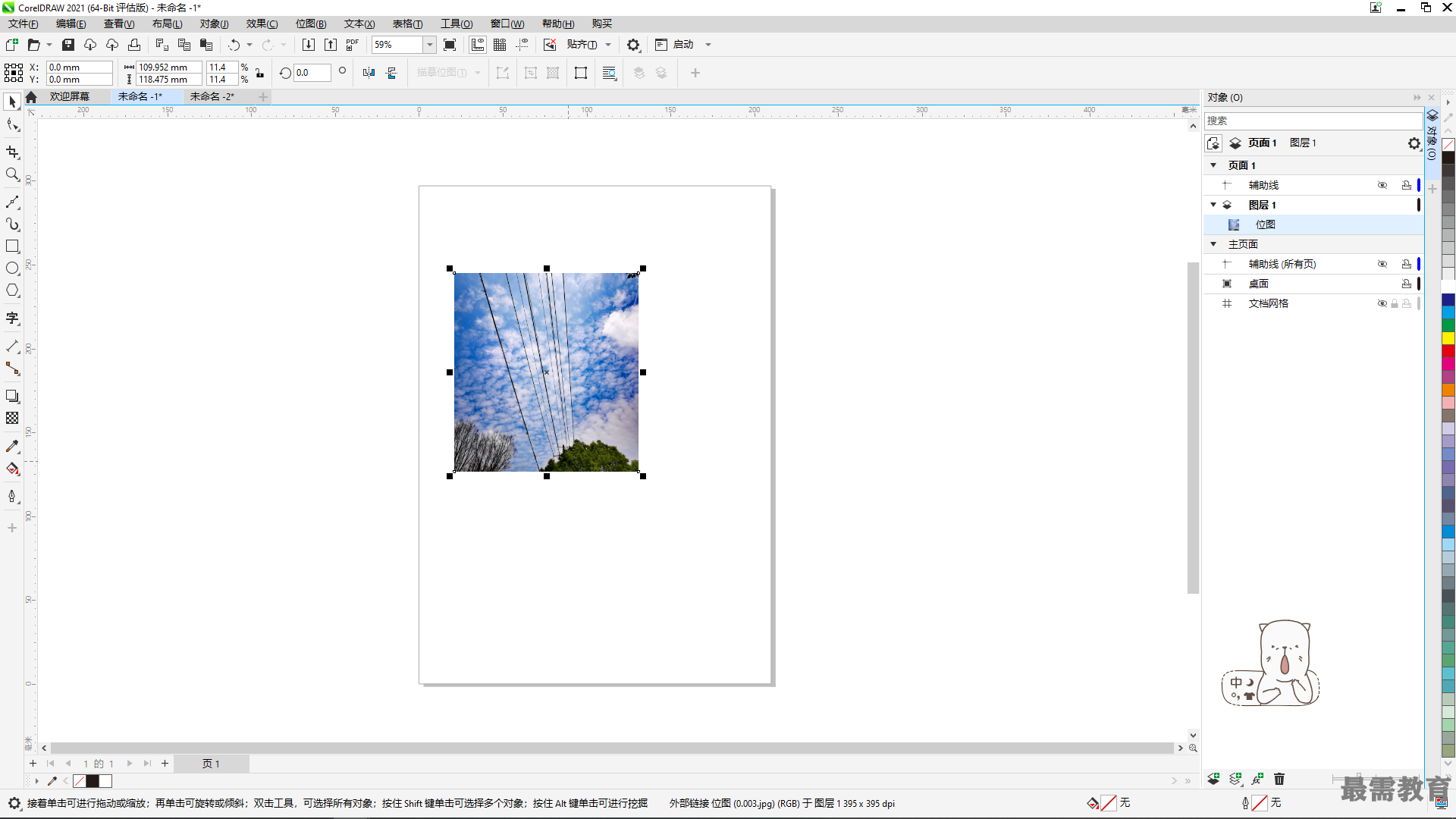Click the 页 1 page tab
The height and width of the screenshot is (819, 1456).
click(211, 764)
